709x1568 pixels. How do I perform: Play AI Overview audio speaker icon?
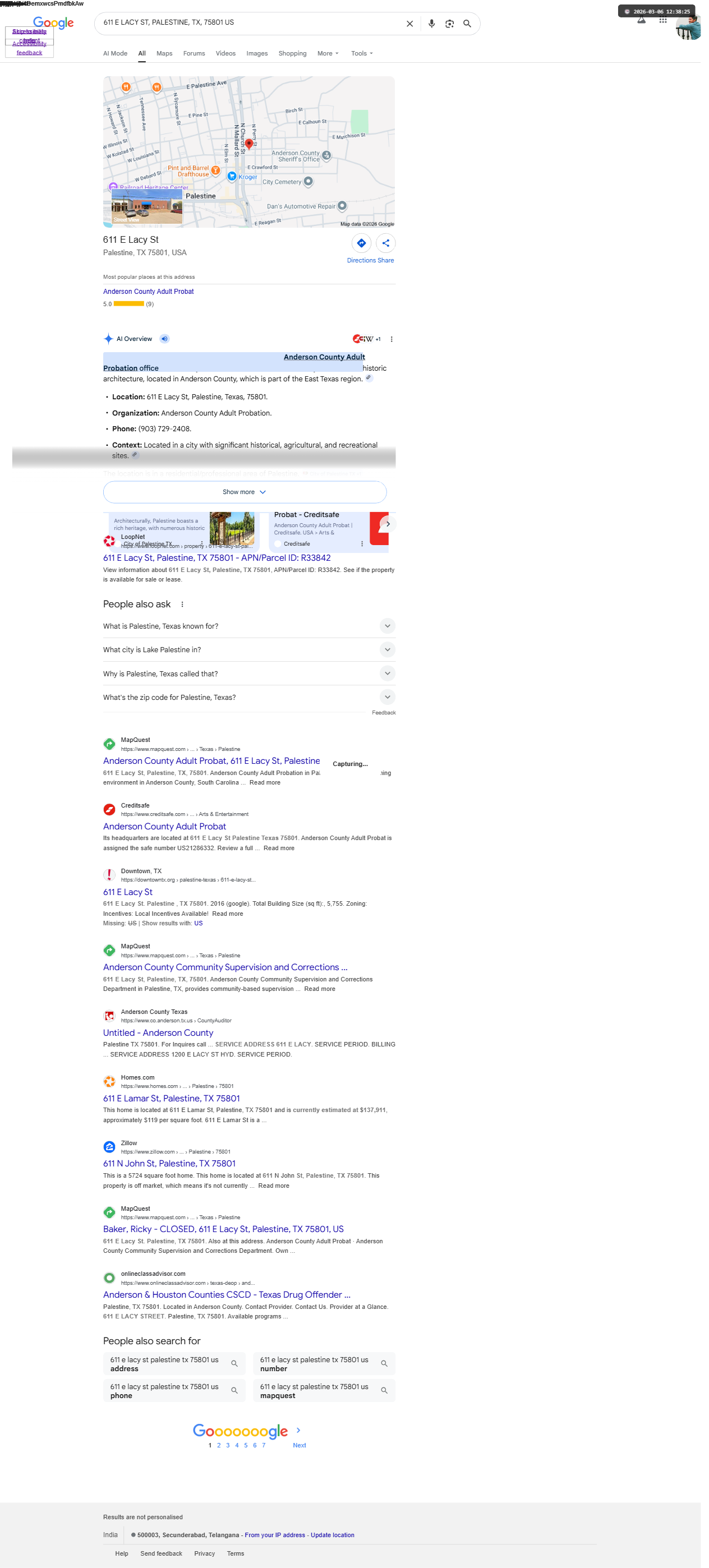coord(164,339)
